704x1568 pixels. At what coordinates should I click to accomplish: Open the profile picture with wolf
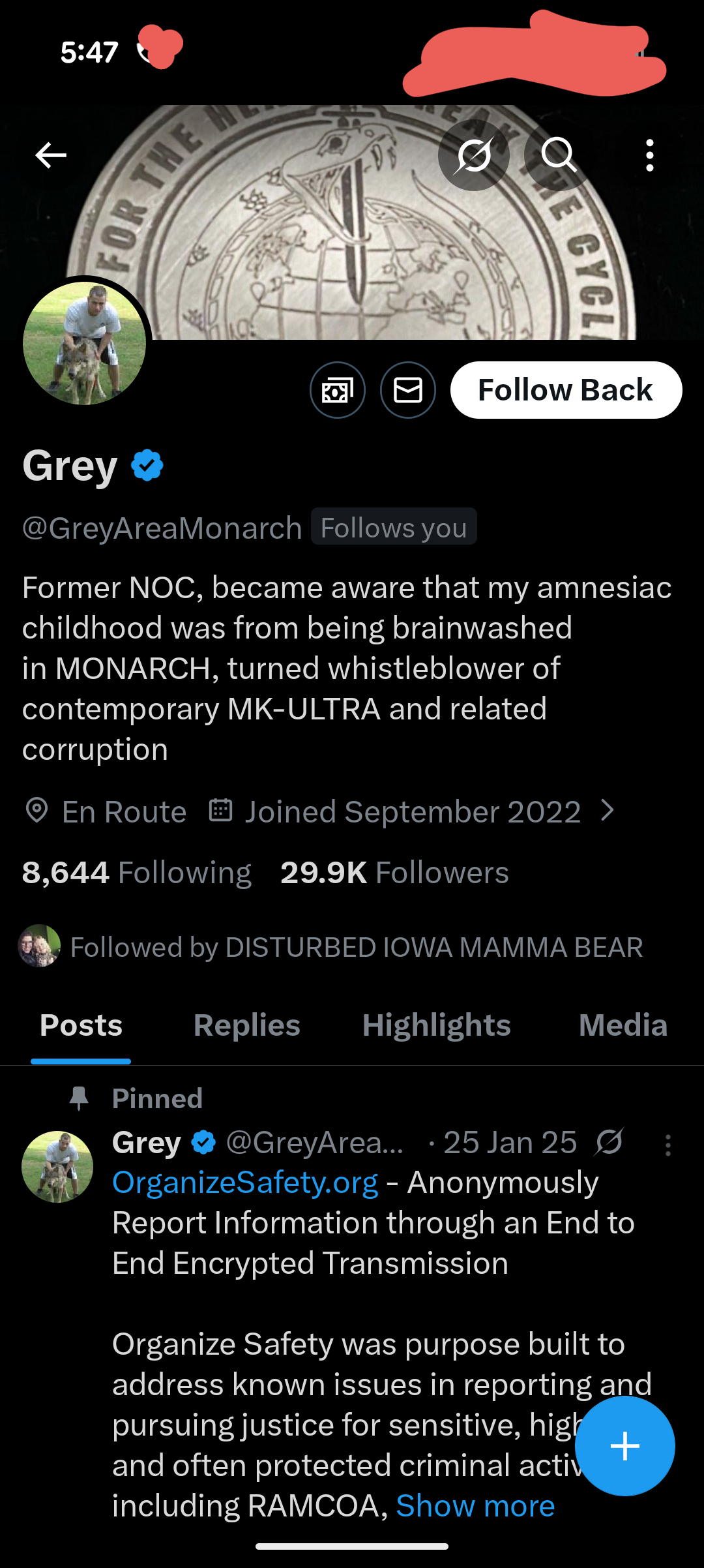[x=85, y=344]
